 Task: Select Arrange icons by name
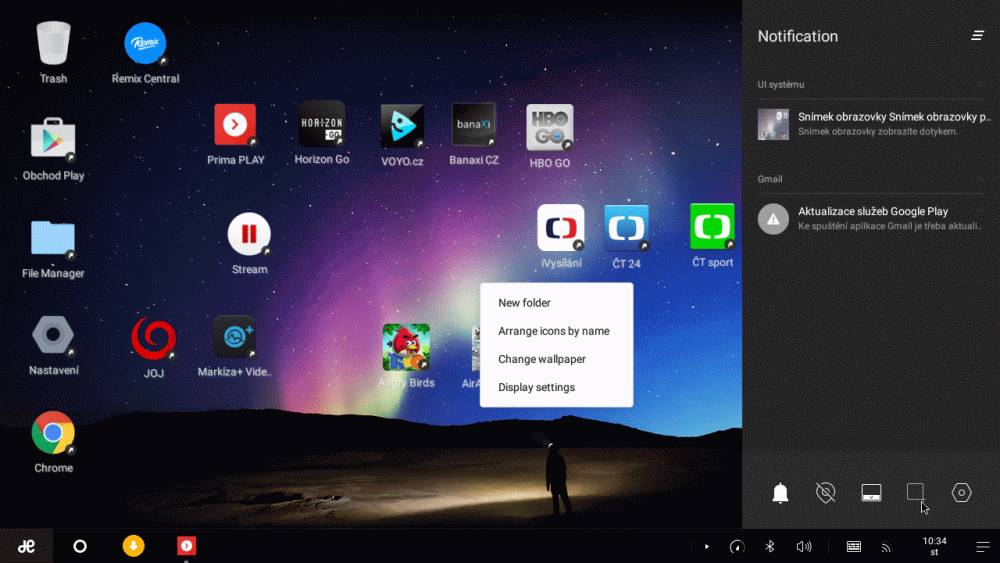(556, 331)
